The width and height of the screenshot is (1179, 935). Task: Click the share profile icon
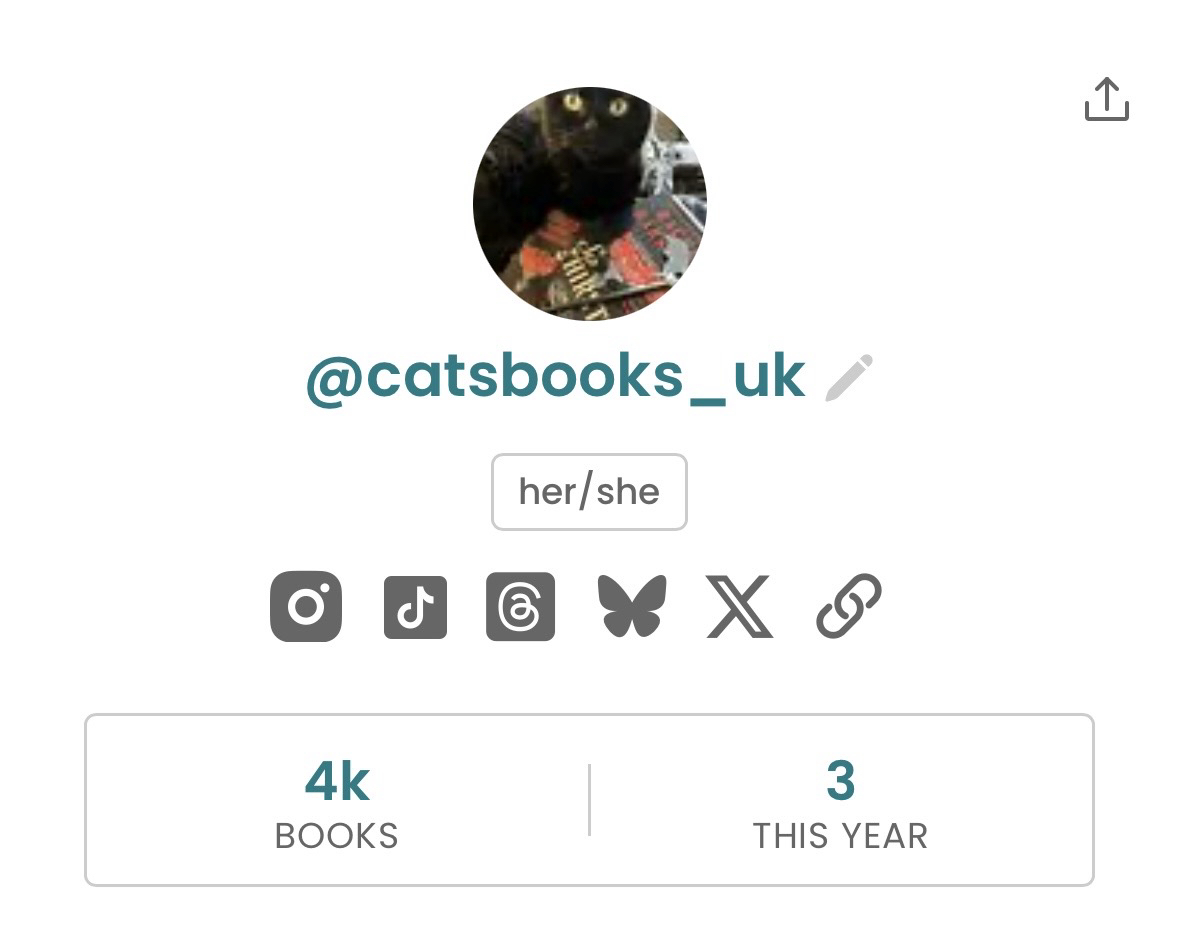1106,99
